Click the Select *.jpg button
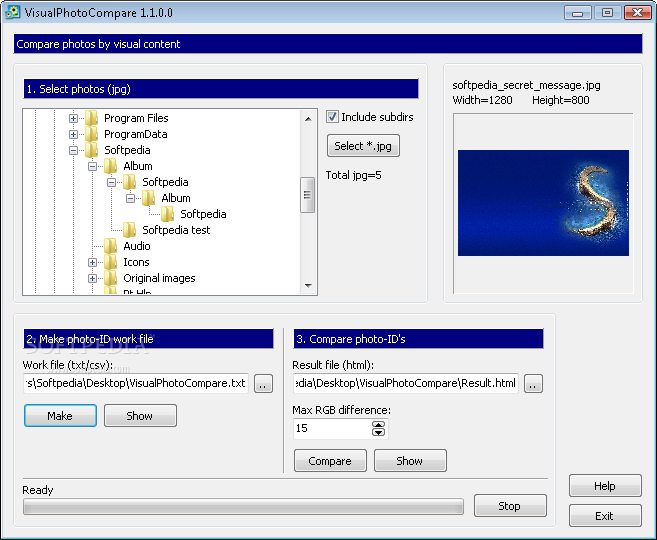 coord(363,146)
